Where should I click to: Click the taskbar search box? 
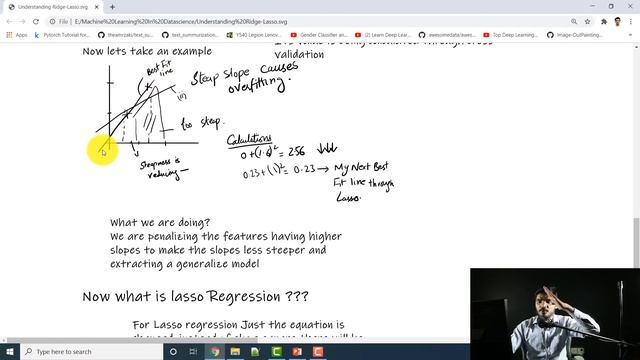(x=91, y=351)
